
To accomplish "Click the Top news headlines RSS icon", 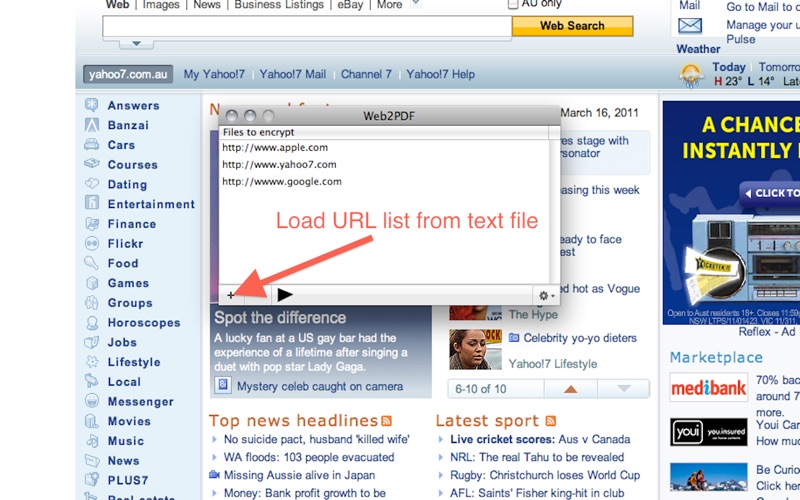I will click(387, 421).
